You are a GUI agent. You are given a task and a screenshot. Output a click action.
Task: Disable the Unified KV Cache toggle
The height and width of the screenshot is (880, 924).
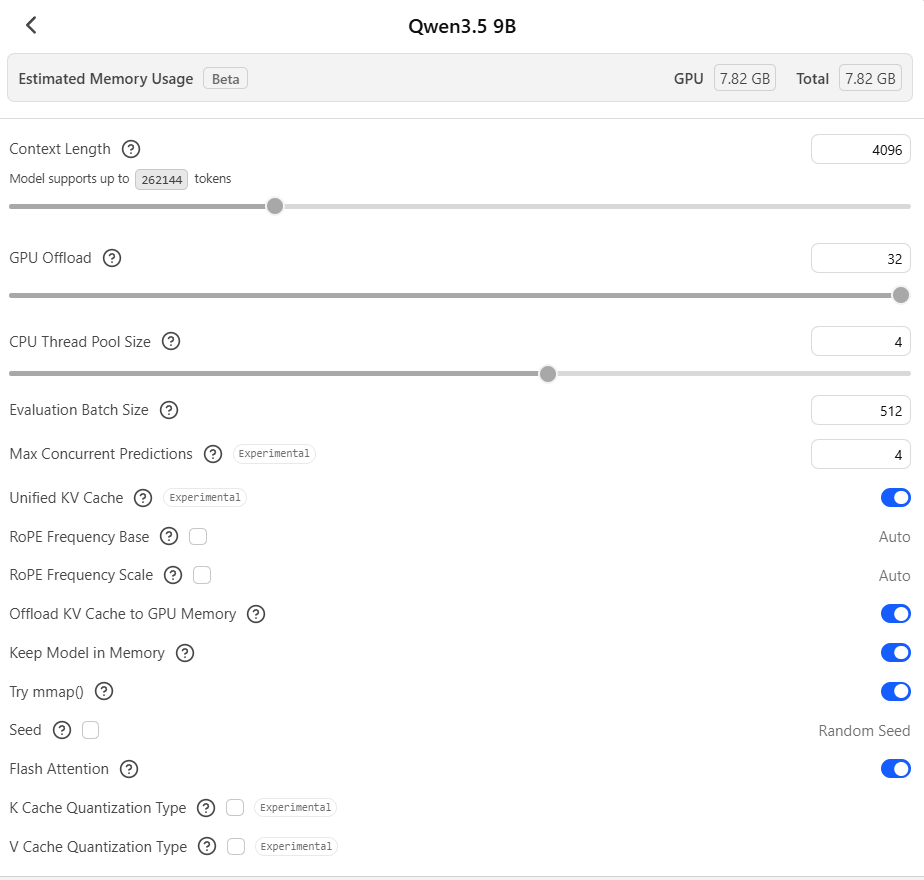click(x=895, y=497)
